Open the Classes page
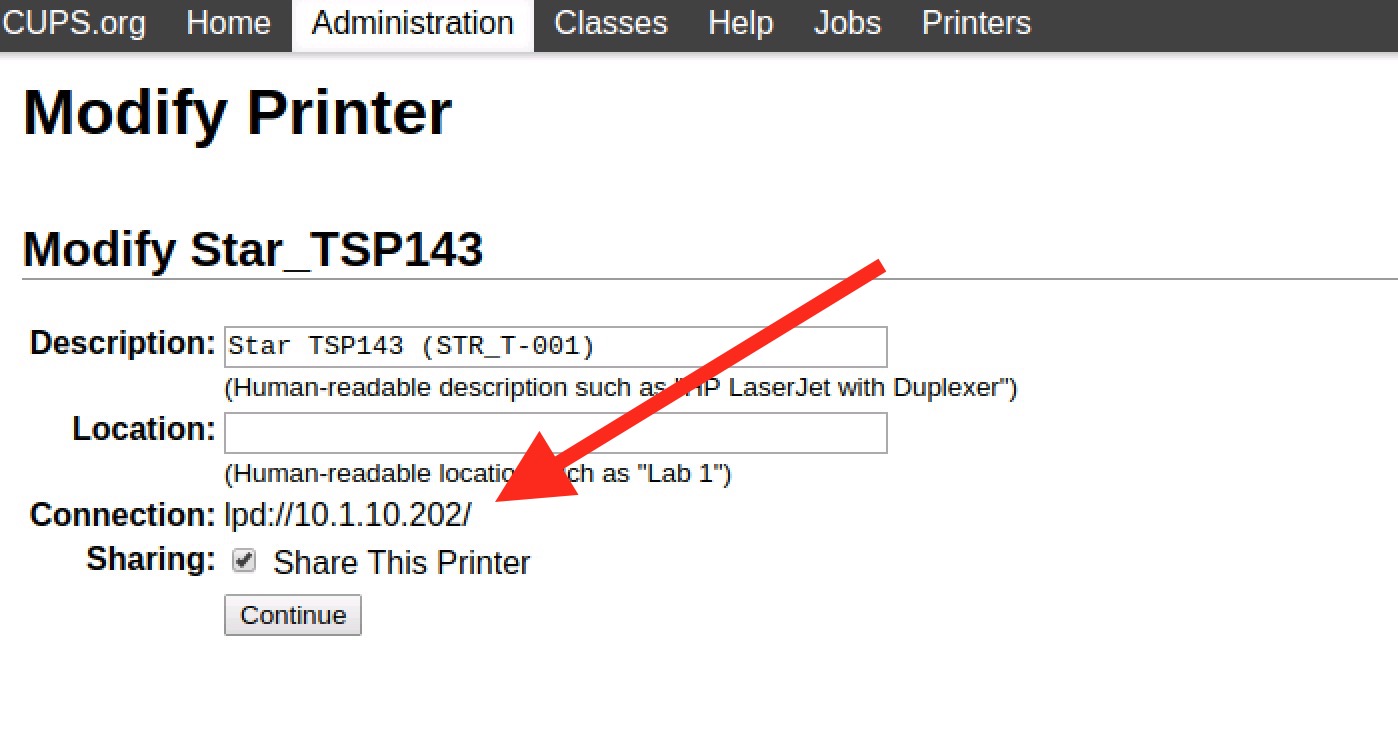Image resolution: width=1398 pixels, height=732 pixels. click(609, 24)
